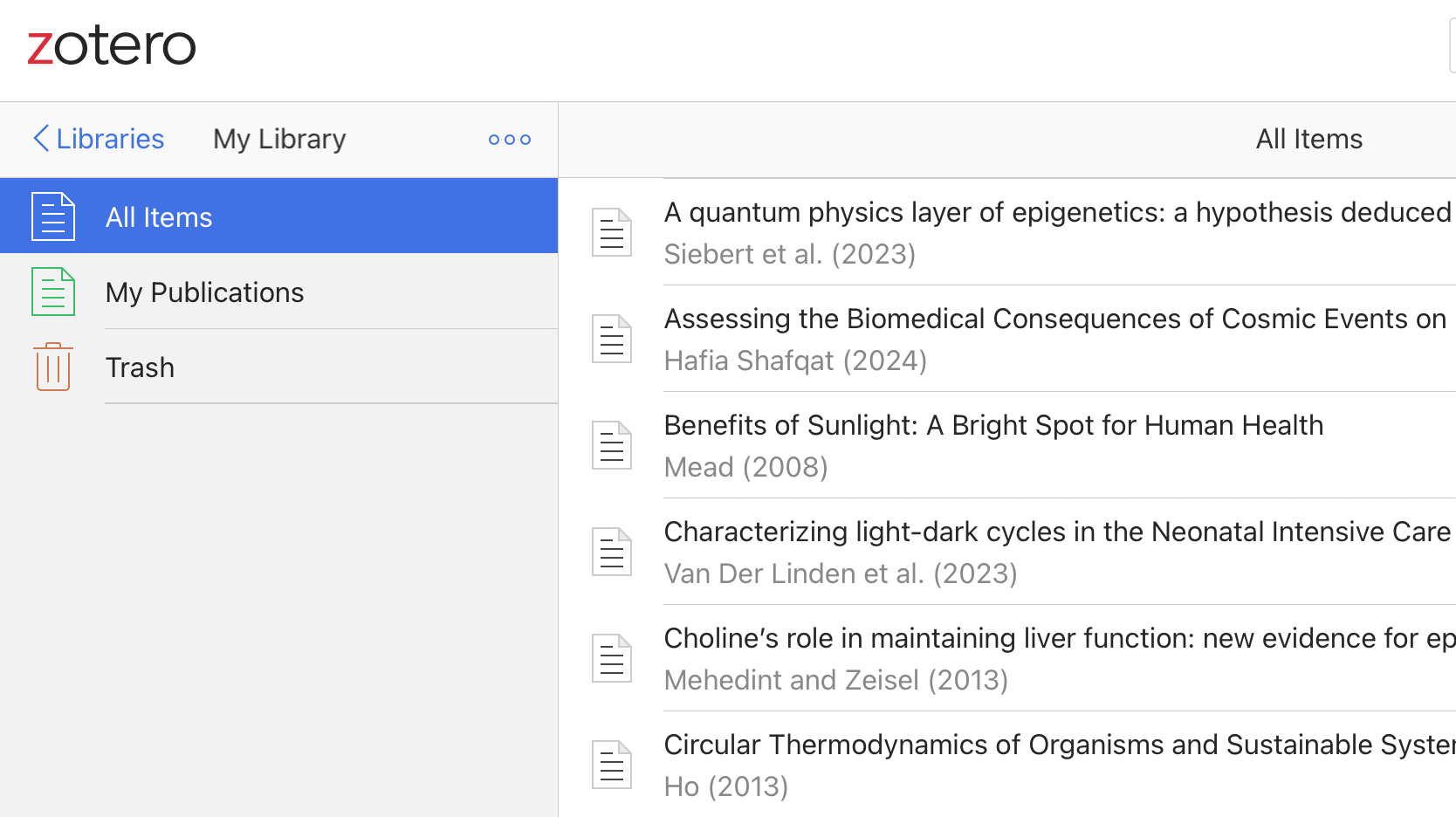
Task: Select Benefits of Sunlight article title
Action: (993, 425)
